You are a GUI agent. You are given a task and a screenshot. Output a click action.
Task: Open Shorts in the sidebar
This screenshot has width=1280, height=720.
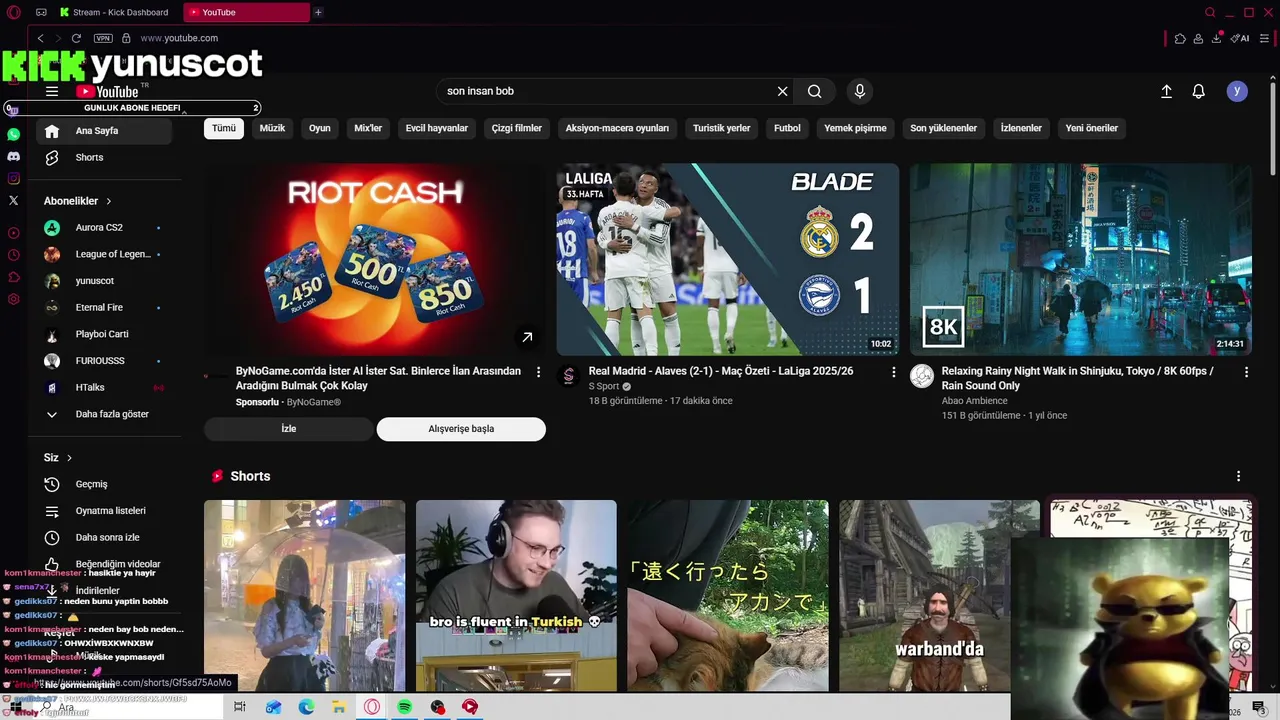(x=104, y=157)
